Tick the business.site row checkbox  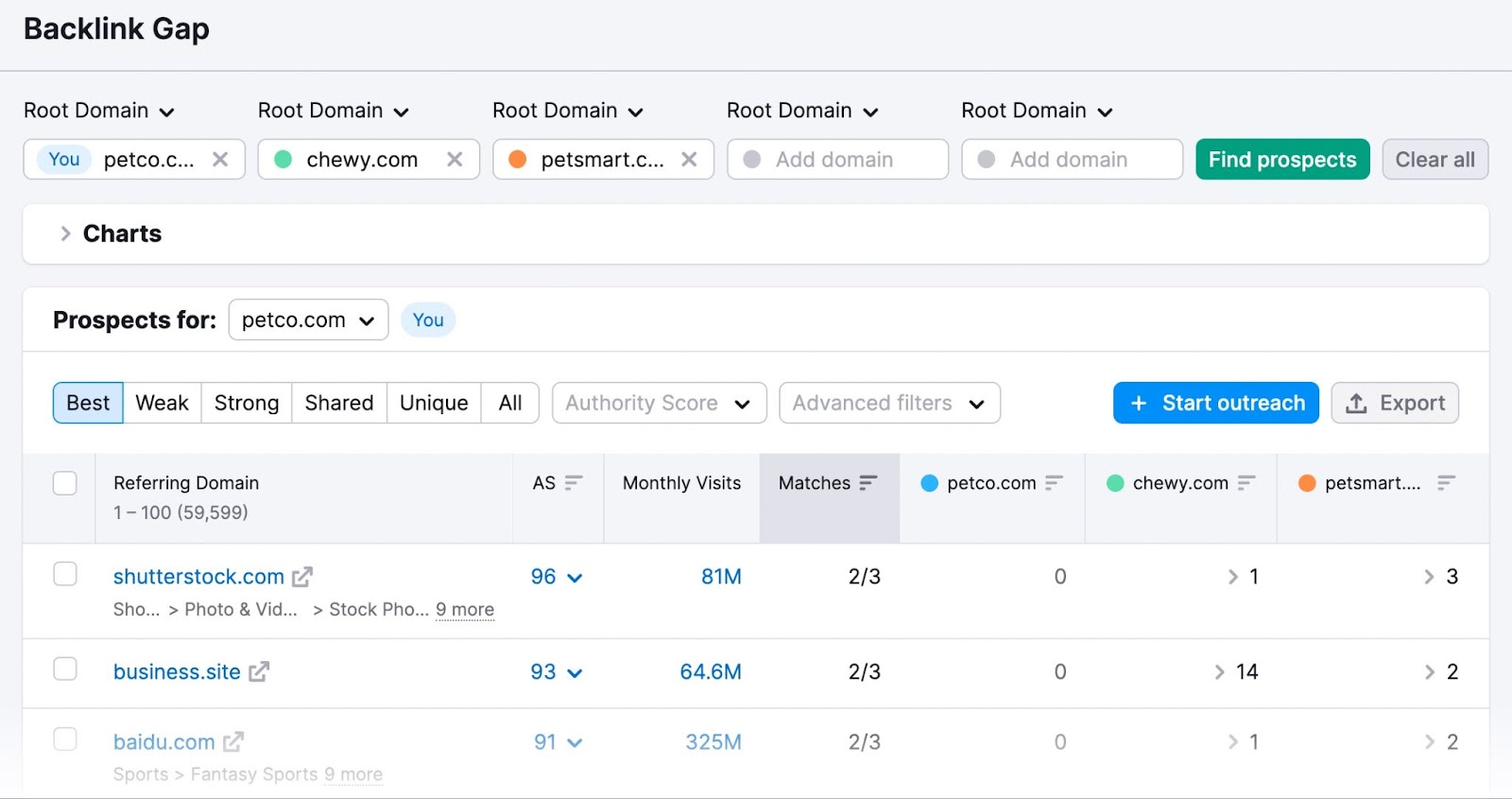[65, 669]
